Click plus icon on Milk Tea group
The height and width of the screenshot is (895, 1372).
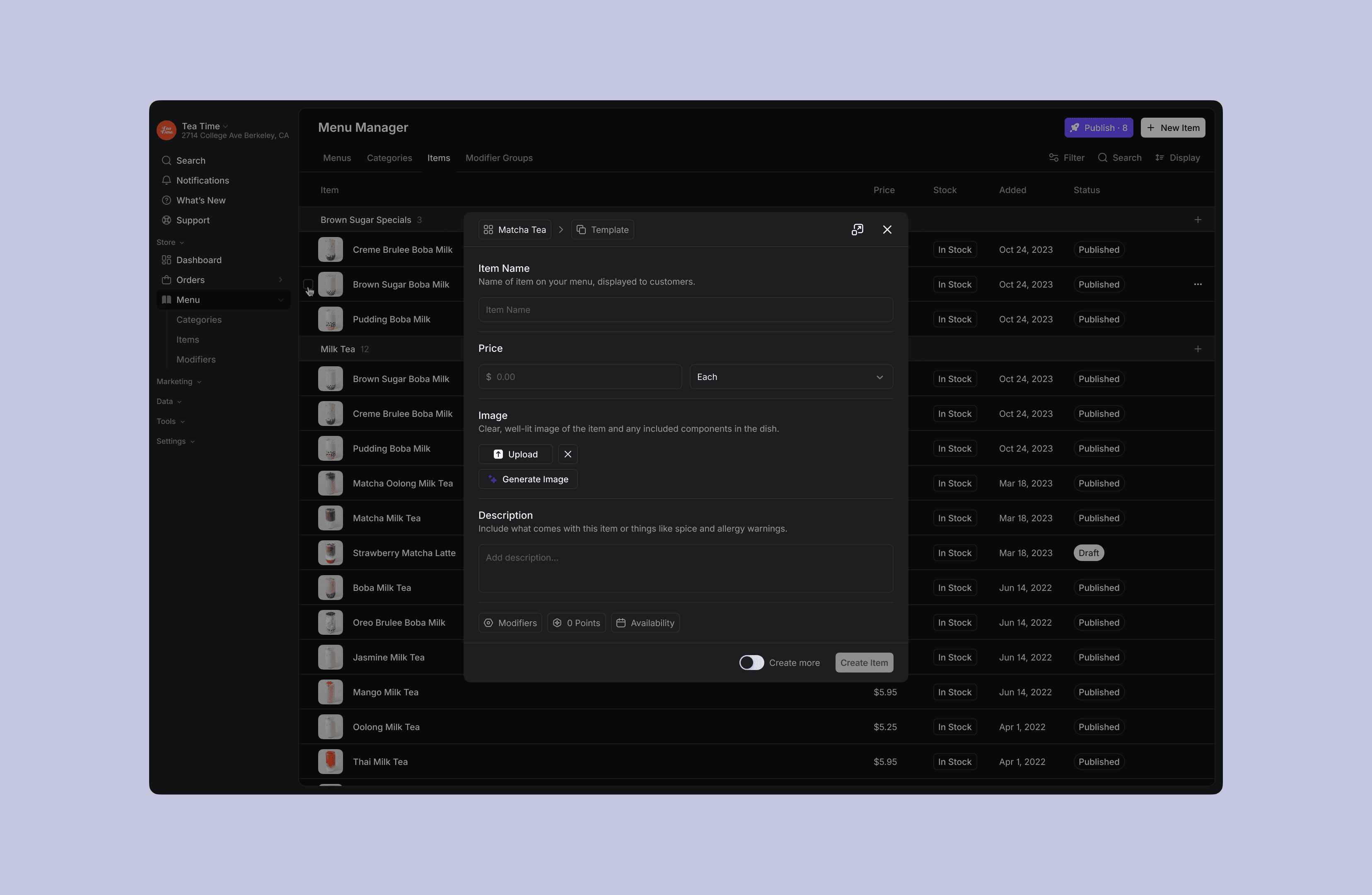(x=1197, y=349)
